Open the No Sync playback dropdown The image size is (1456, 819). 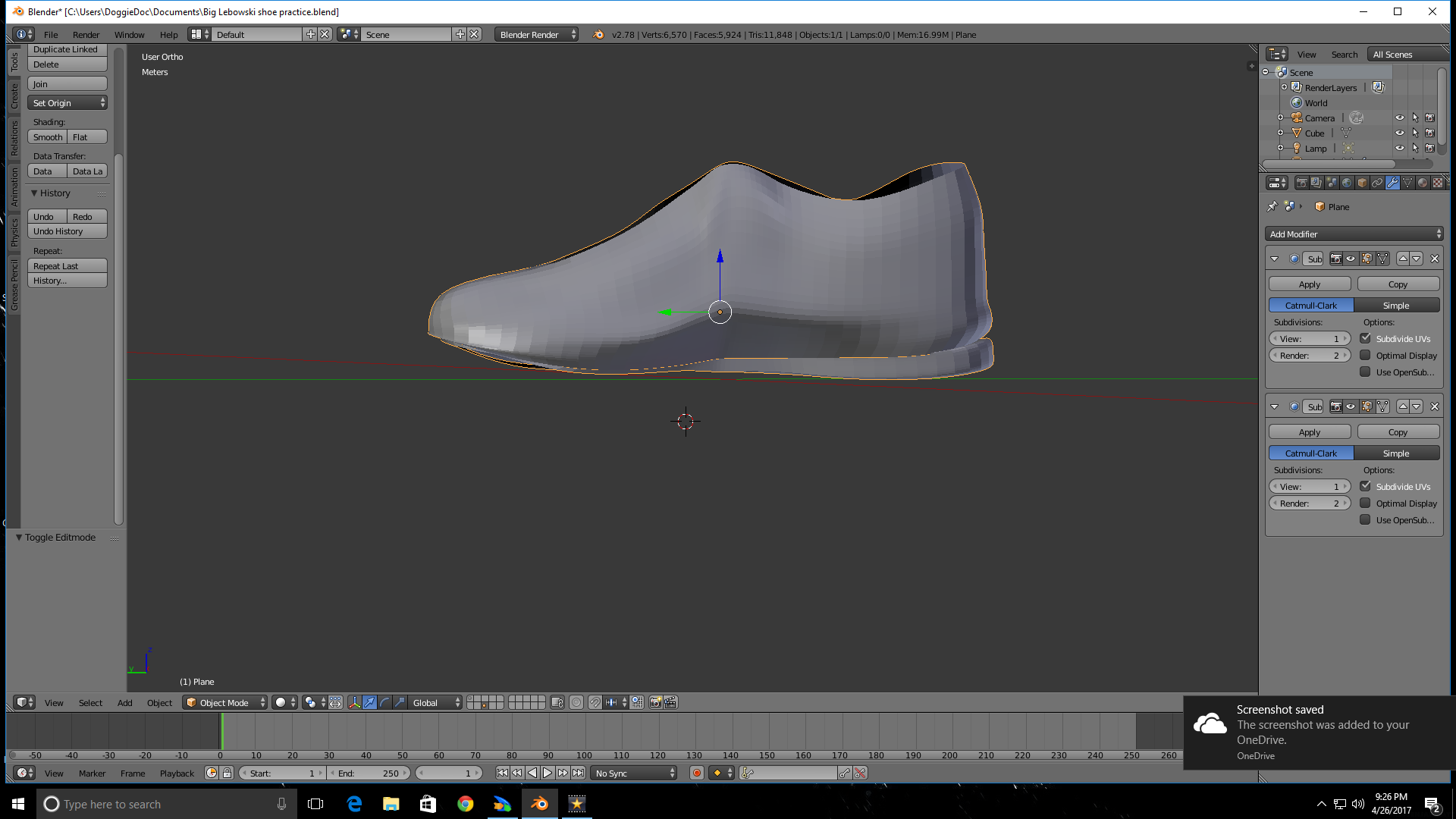(634, 773)
